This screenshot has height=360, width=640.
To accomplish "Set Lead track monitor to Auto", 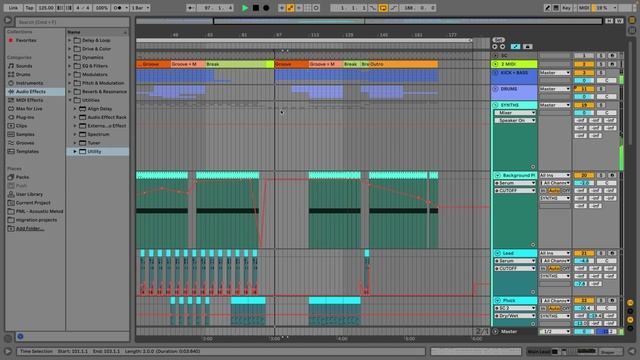I will coord(554,269).
